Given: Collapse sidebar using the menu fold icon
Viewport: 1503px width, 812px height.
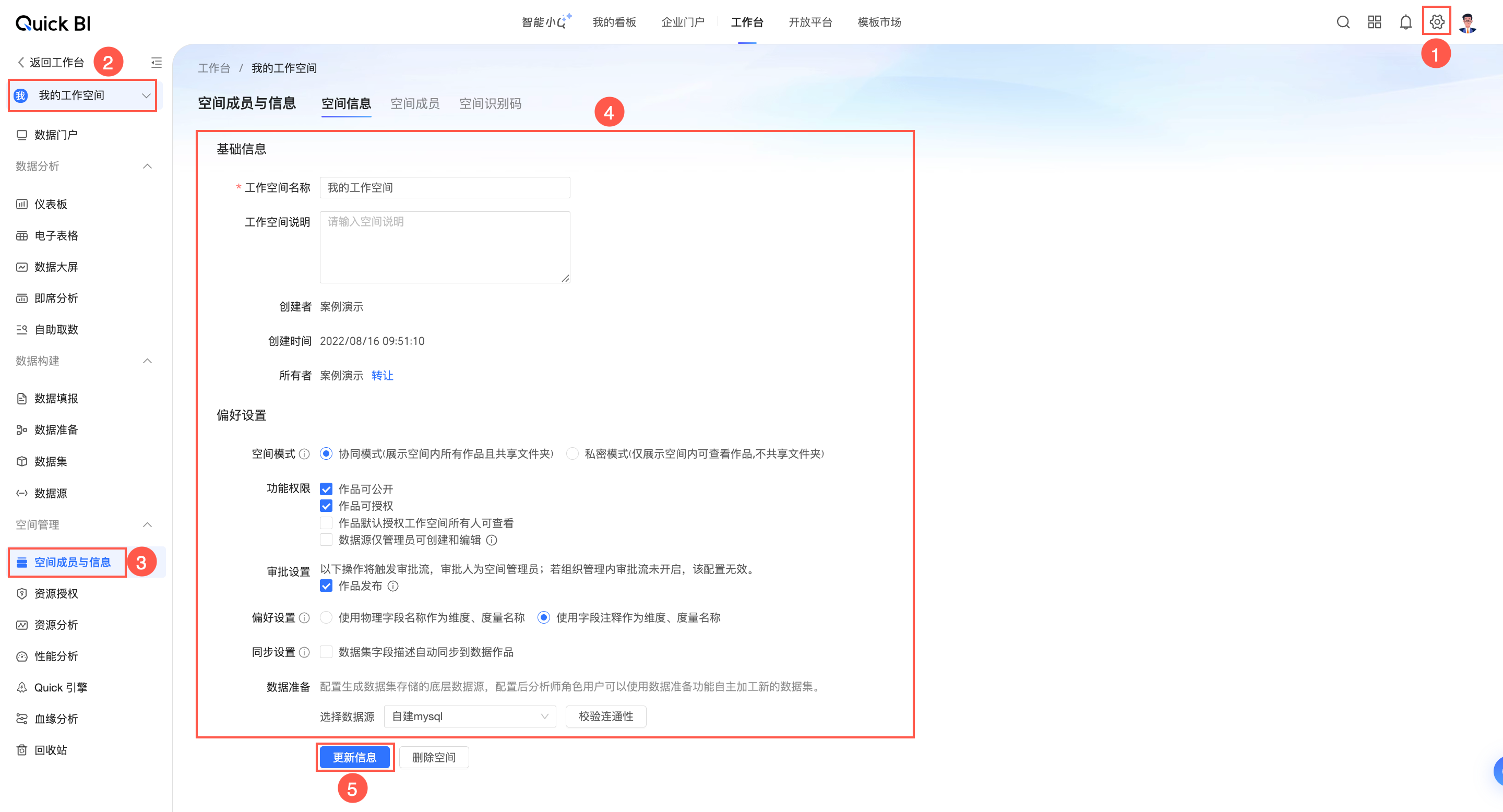Looking at the screenshot, I should 157,63.
